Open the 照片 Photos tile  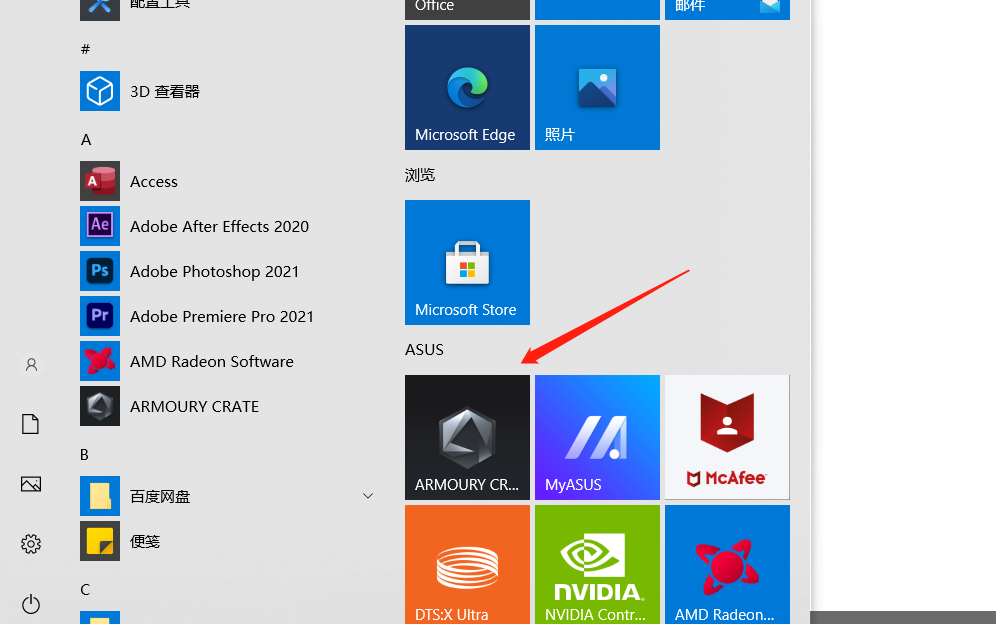coord(597,88)
